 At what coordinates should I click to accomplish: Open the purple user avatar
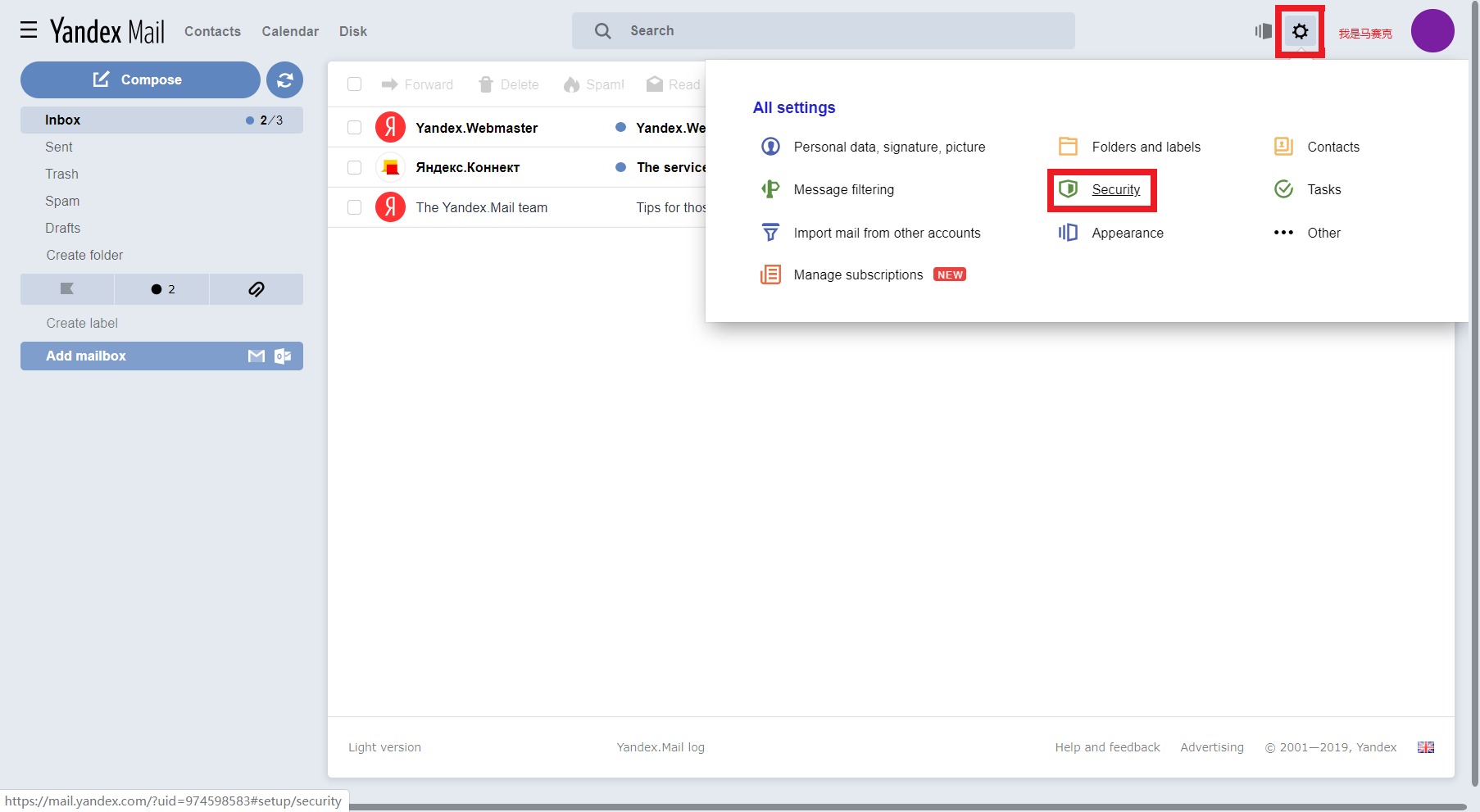point(1432,31)
